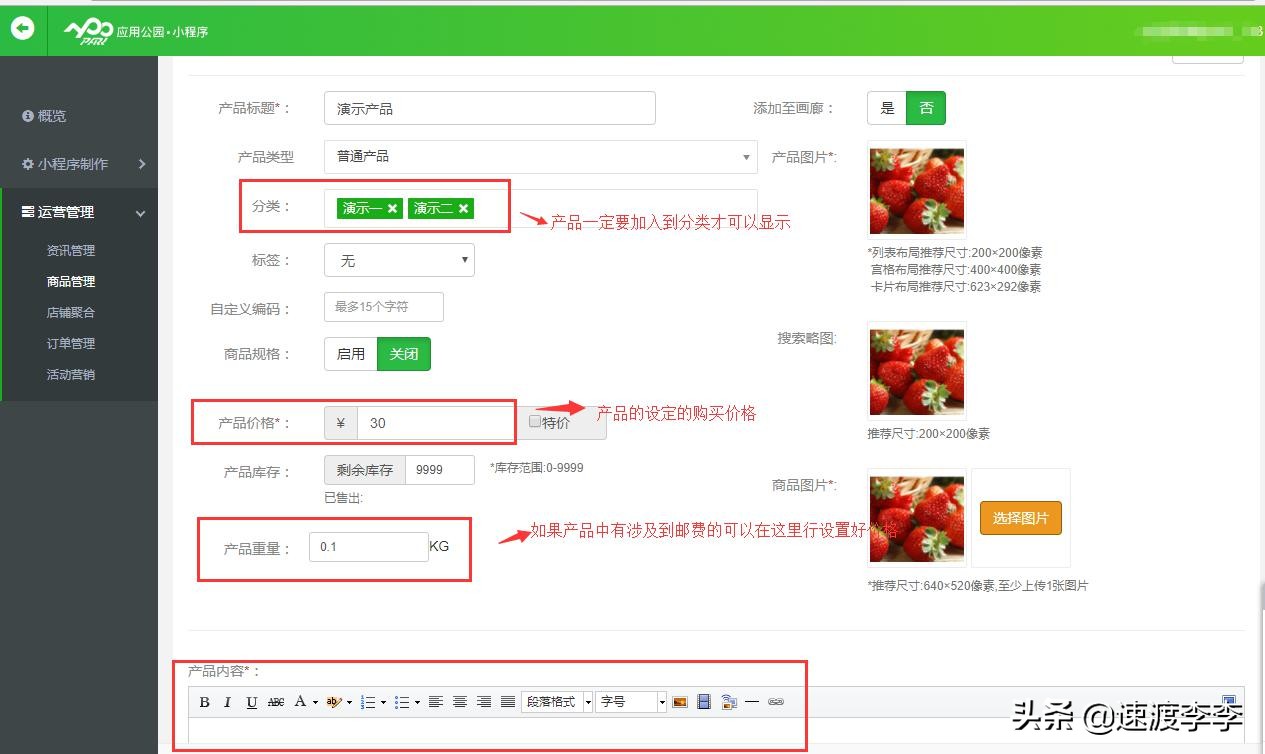Open the 段落格式 dropdown in the editor
This screenshot has height=754, width=1265.
pyautogui.click(x=556, y=701)
